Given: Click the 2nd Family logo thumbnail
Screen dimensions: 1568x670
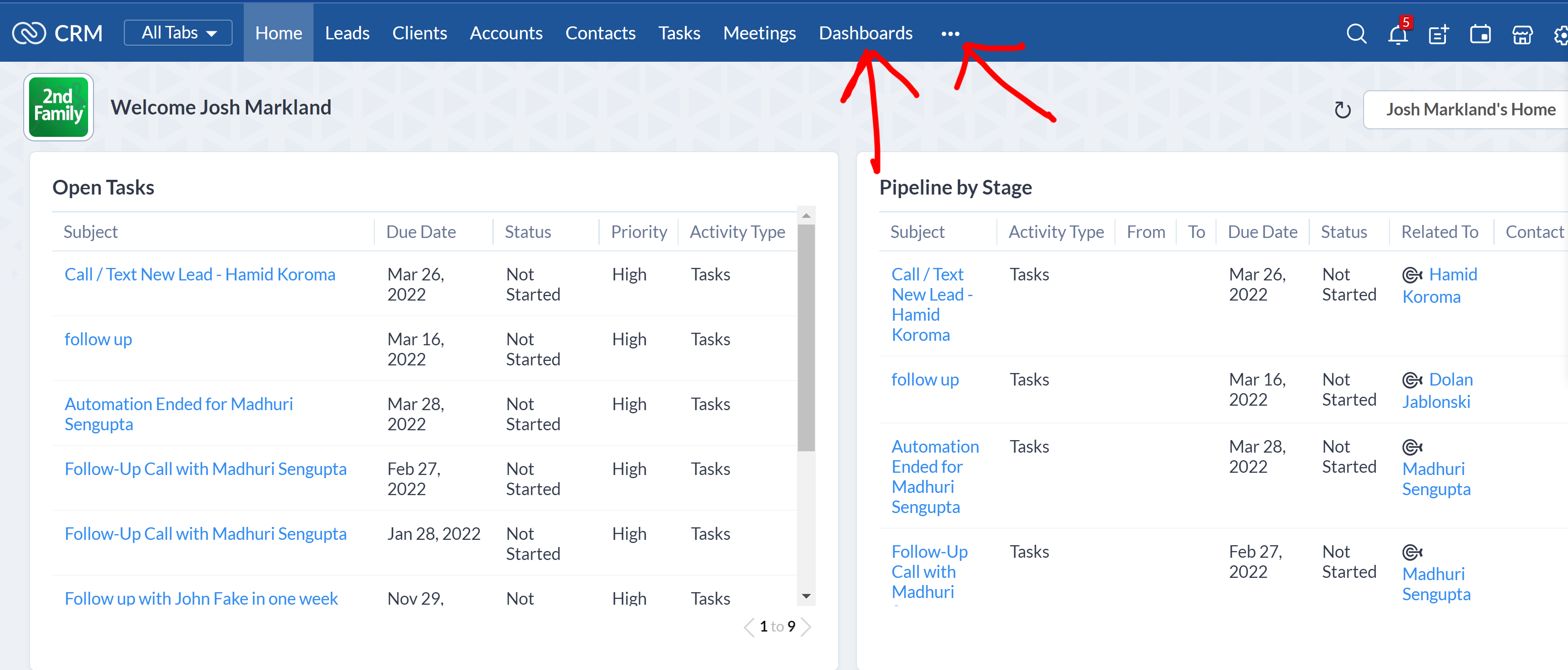Looking at the screenshot, I should pyautogui.click(x=59, y=107).
